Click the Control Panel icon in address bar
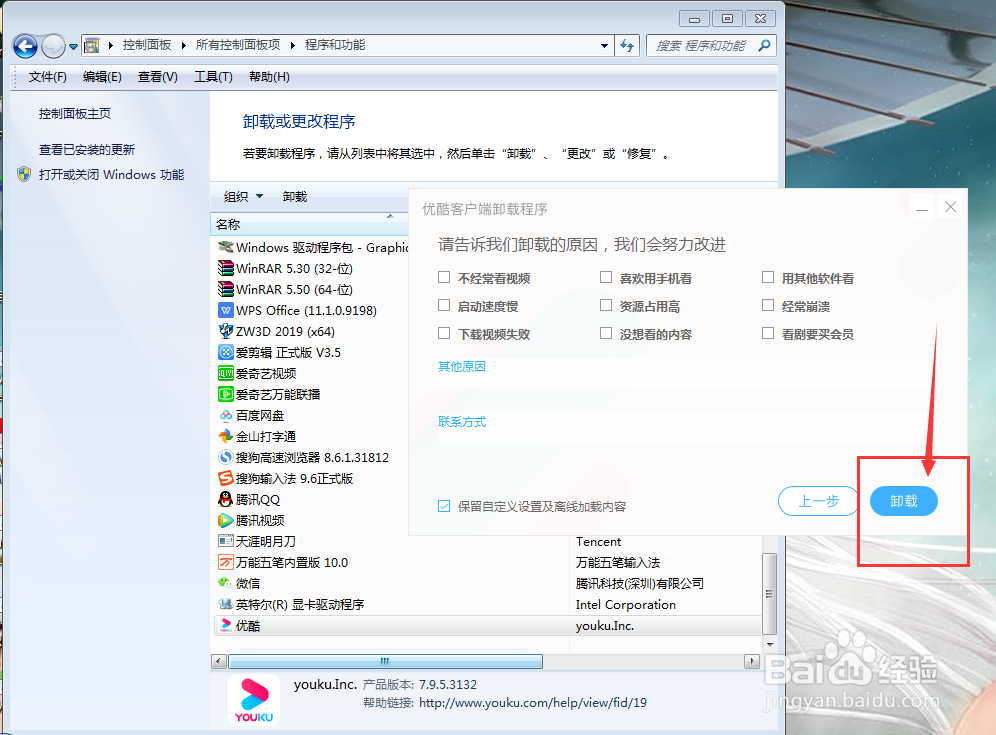The image size is (996, 735). pyautogui.click(x=92, y=45)
